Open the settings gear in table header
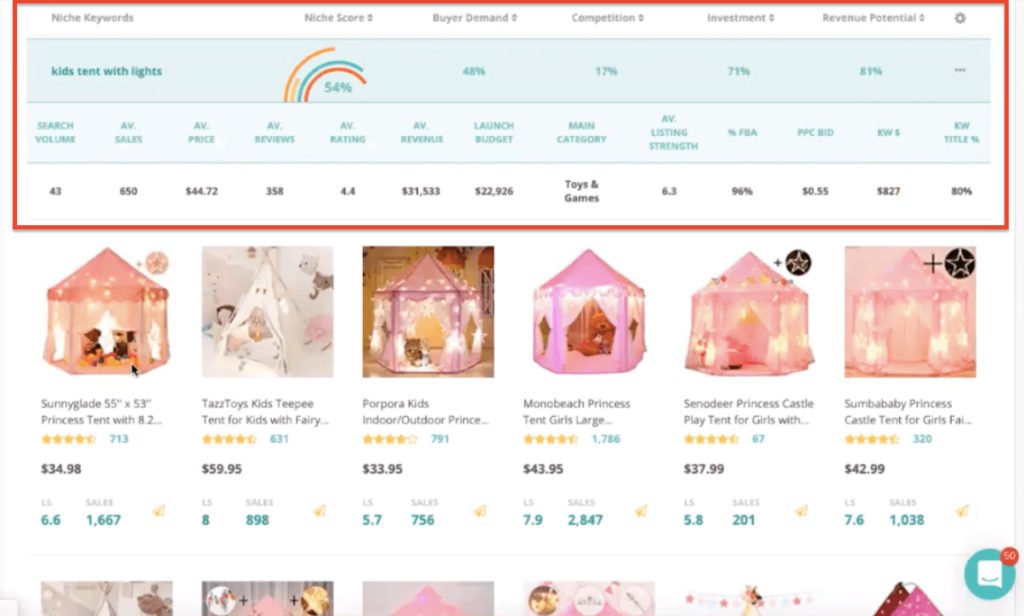This screenshot has height=616, width=1024. click(959, 18)
